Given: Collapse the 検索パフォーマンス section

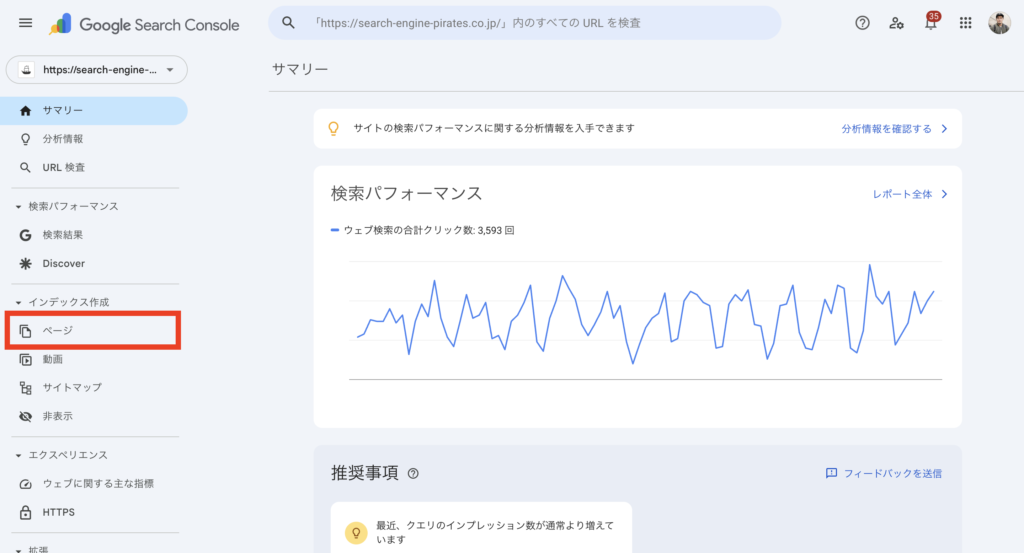Looking at the screenshot, I should (18, 207).
